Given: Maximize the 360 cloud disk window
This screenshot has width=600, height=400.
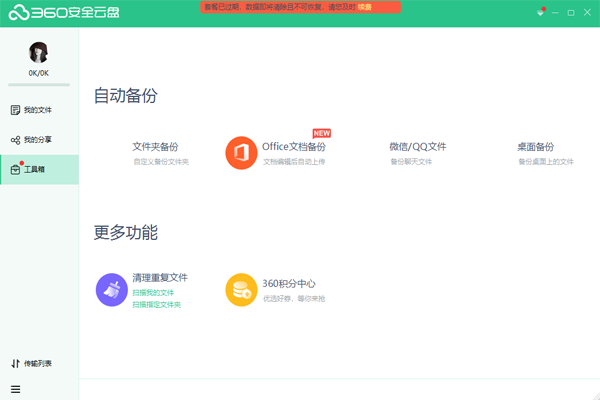Looking at the screenshot, I should 570,12.
